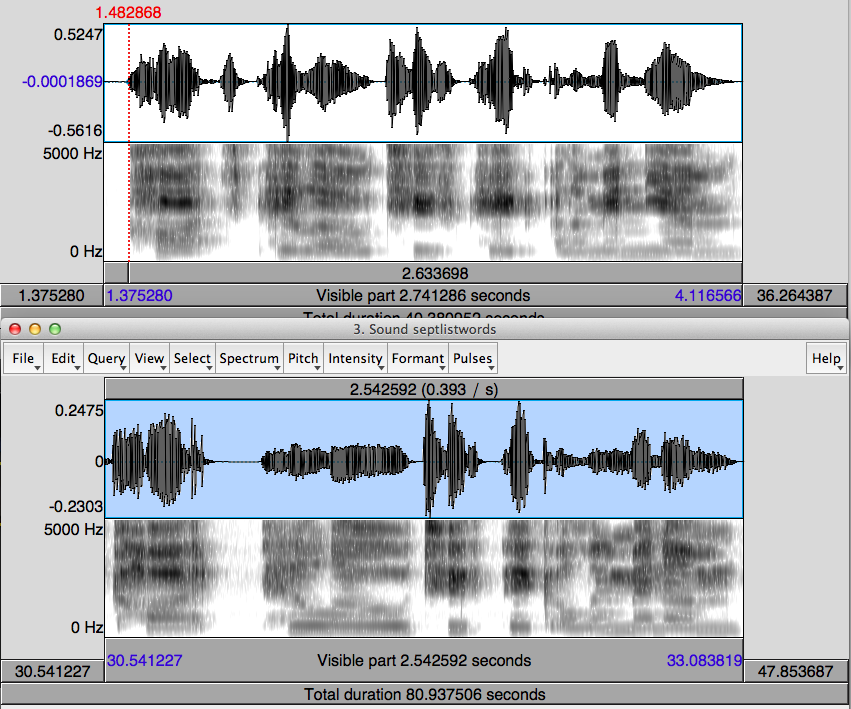Open the Edit menu
This screenshot has height=709, width=851.
point(64,358)
